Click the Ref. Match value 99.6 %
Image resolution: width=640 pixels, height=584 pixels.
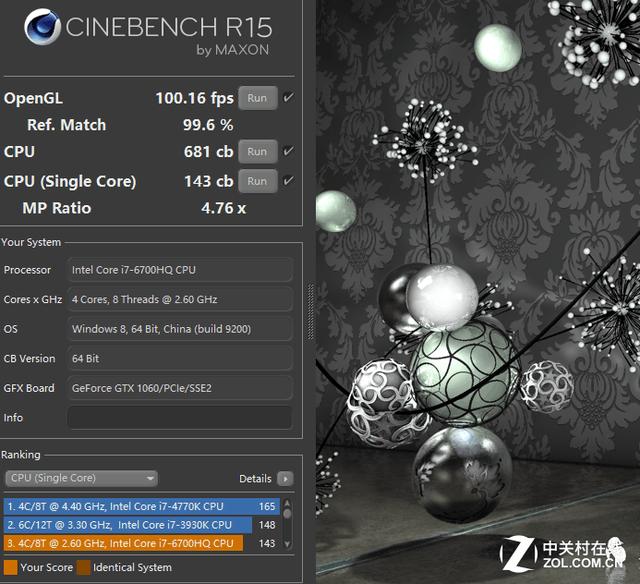click(208, 125)
